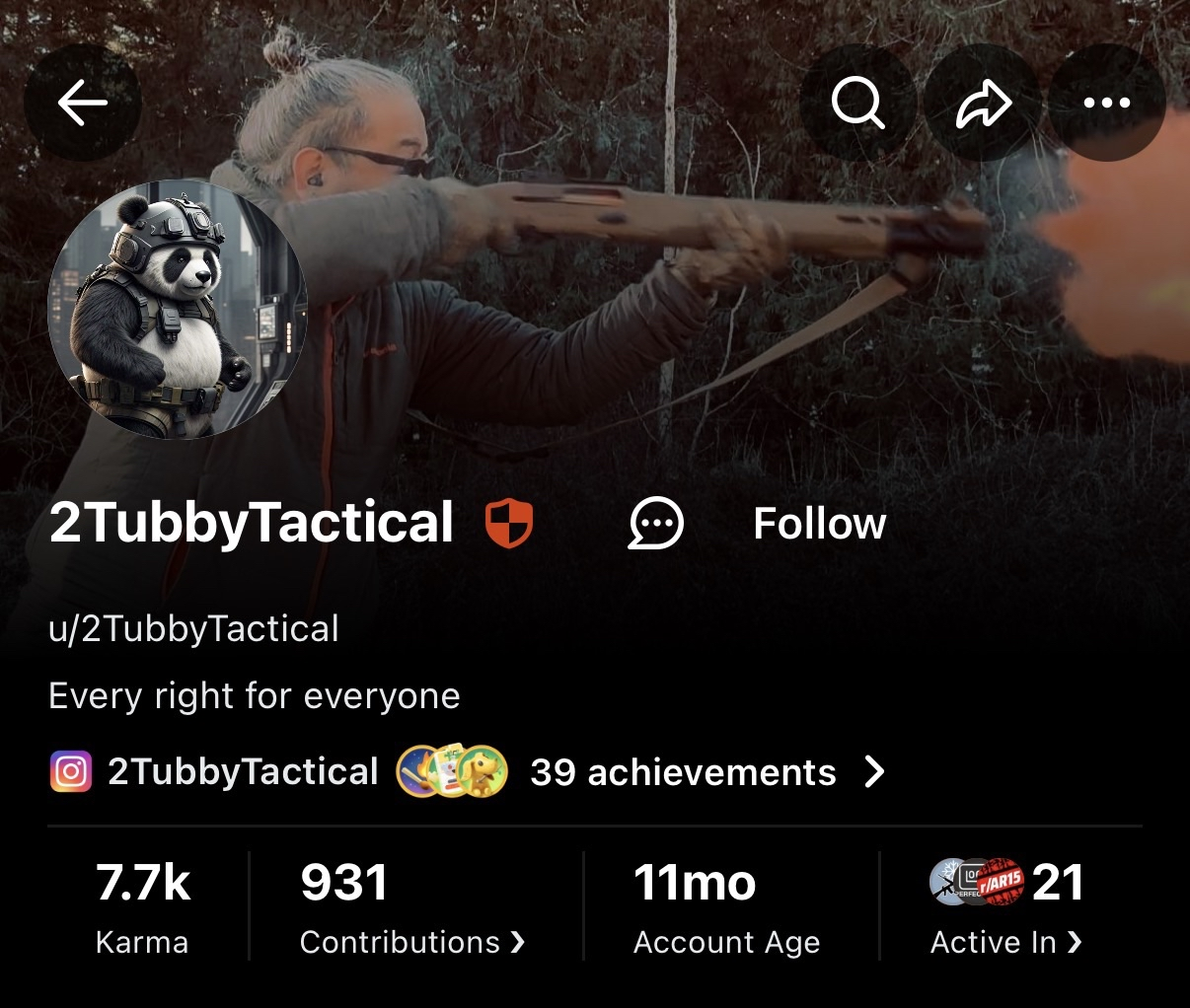Expand the 39 achievements chevron
Screen dimensions: 1190x1008
(x=874, y=772)
